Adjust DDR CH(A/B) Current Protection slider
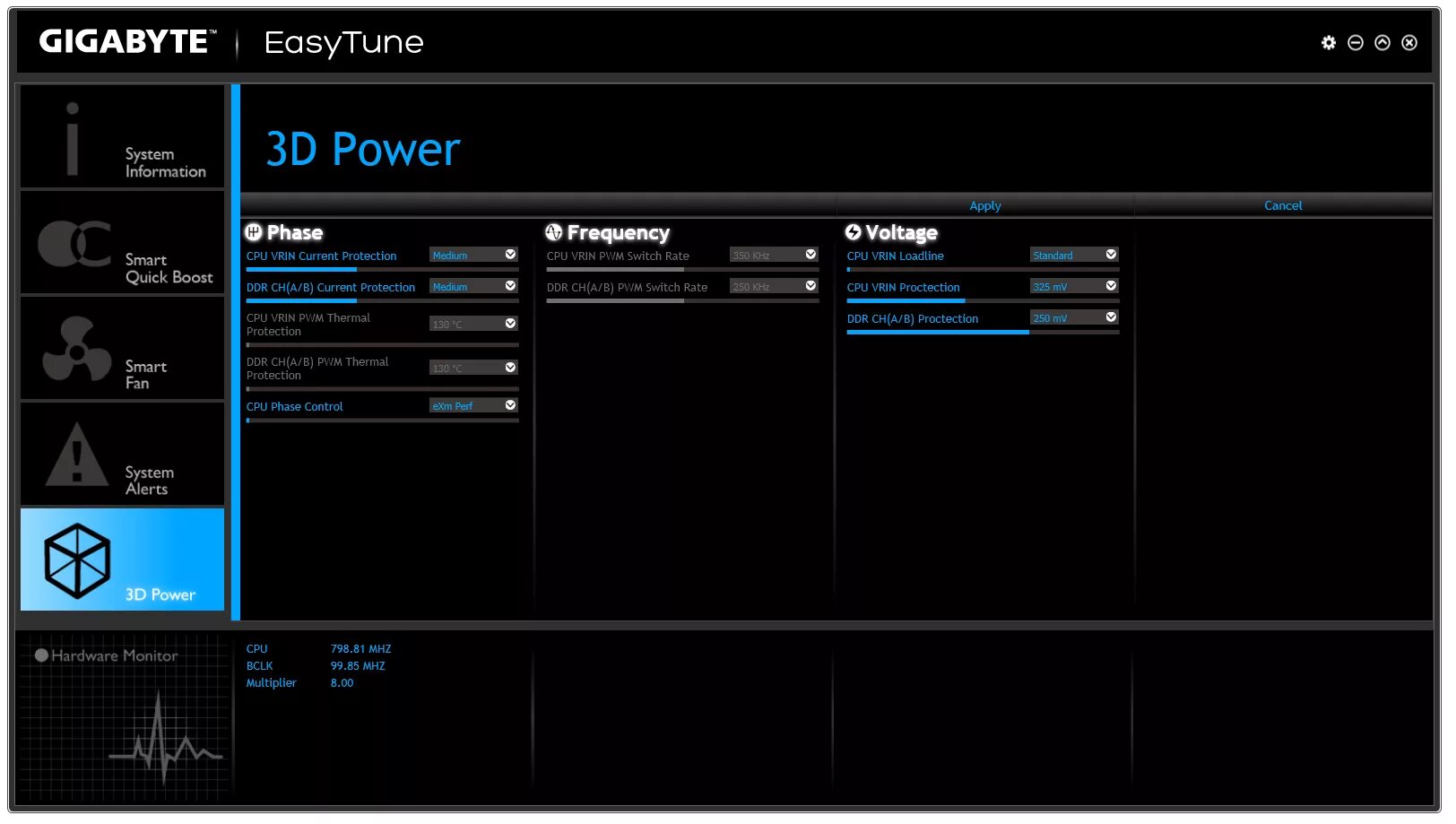 coord(383,300)
